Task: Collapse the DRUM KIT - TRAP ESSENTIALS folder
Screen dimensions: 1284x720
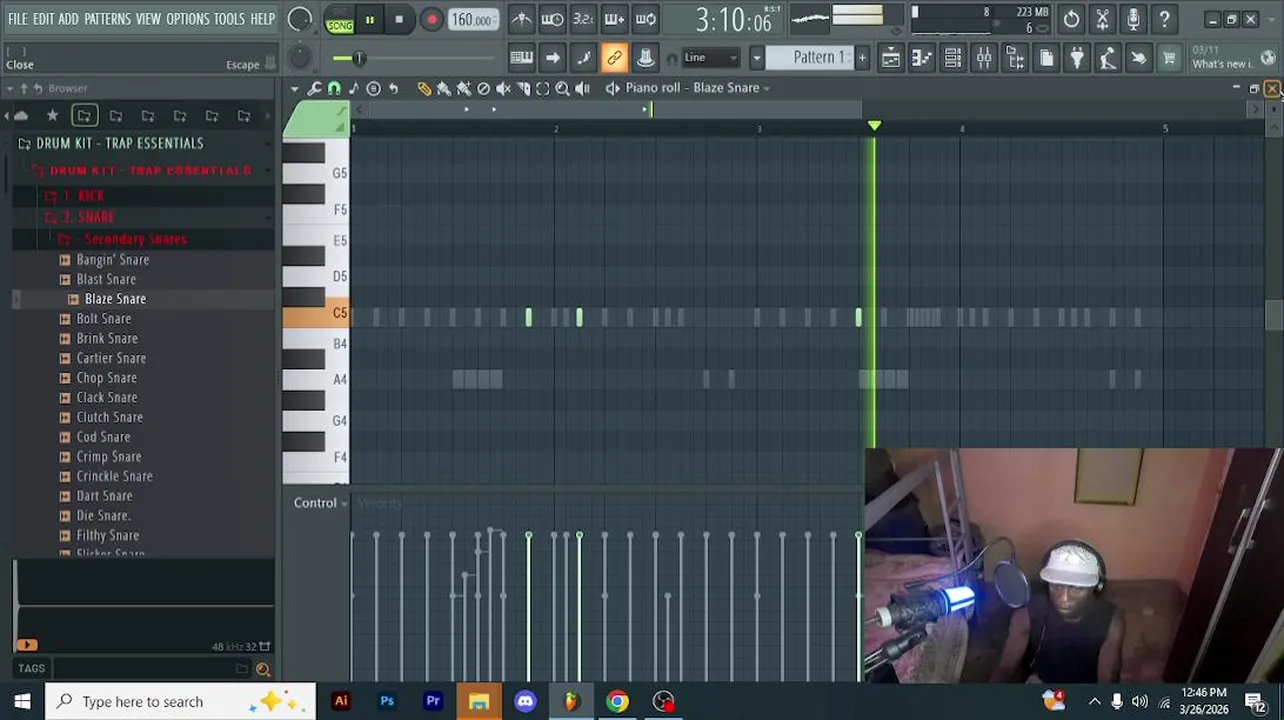Action: click(x=118, y=143)
